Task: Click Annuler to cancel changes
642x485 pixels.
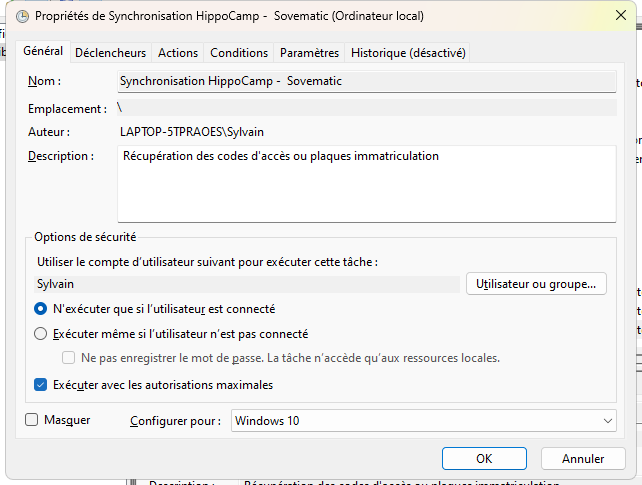Action: tap(583, 459)
